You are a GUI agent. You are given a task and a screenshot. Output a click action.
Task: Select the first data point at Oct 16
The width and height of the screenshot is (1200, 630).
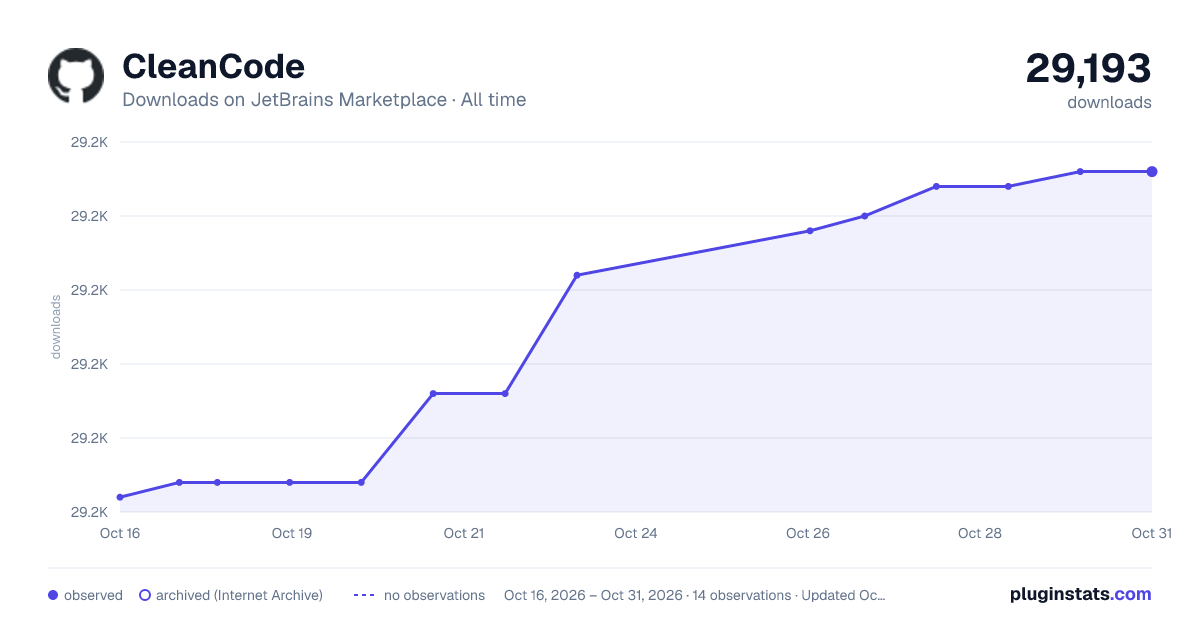point(120,497)
